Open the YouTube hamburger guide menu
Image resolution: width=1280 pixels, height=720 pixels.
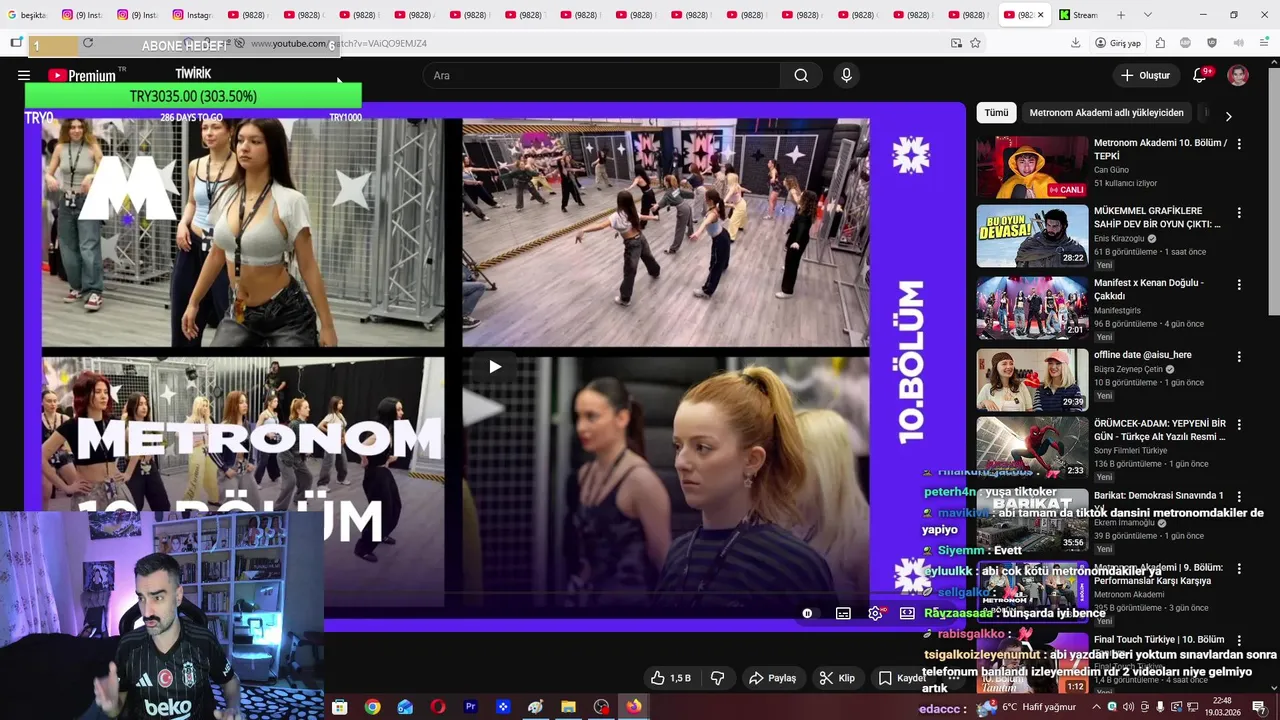24,75
